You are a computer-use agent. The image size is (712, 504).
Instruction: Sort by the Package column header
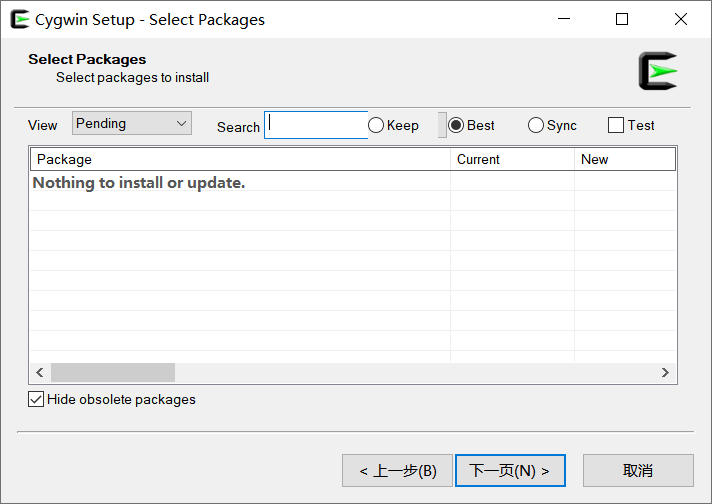pos(240,159)
